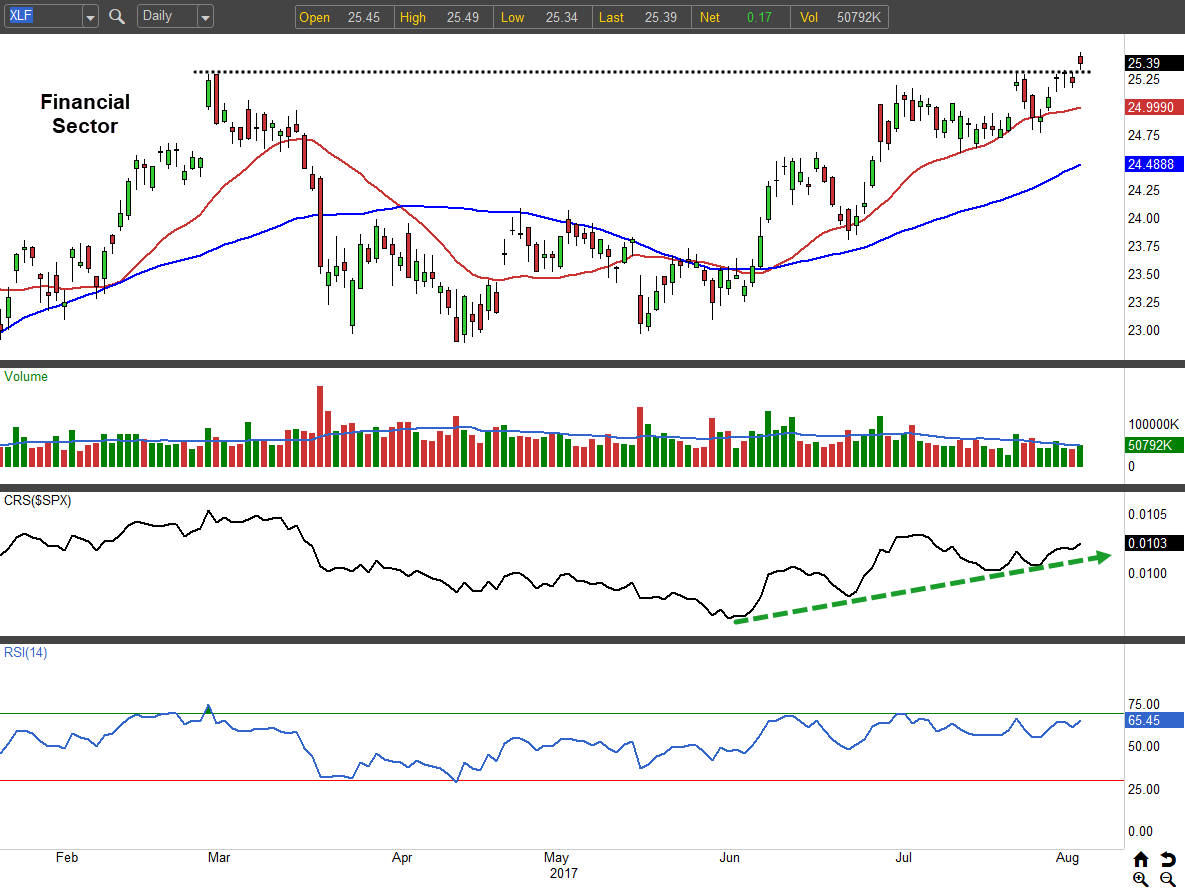The width and height of the screenshot is (1185, 889).
Task: Expand the Daily timeframe dropdown
Action: 205,17
